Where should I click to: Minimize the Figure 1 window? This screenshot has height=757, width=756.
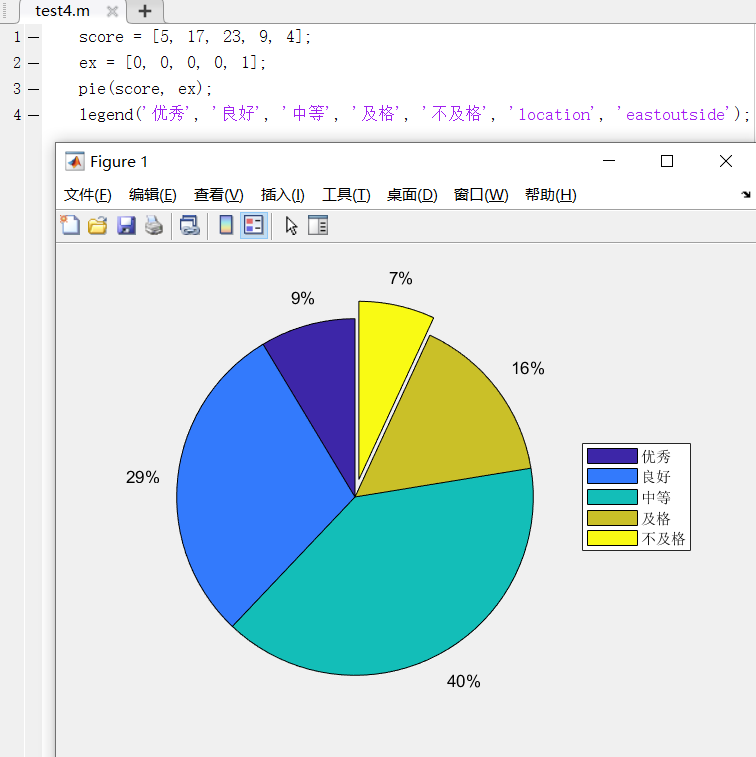point(609,161)
